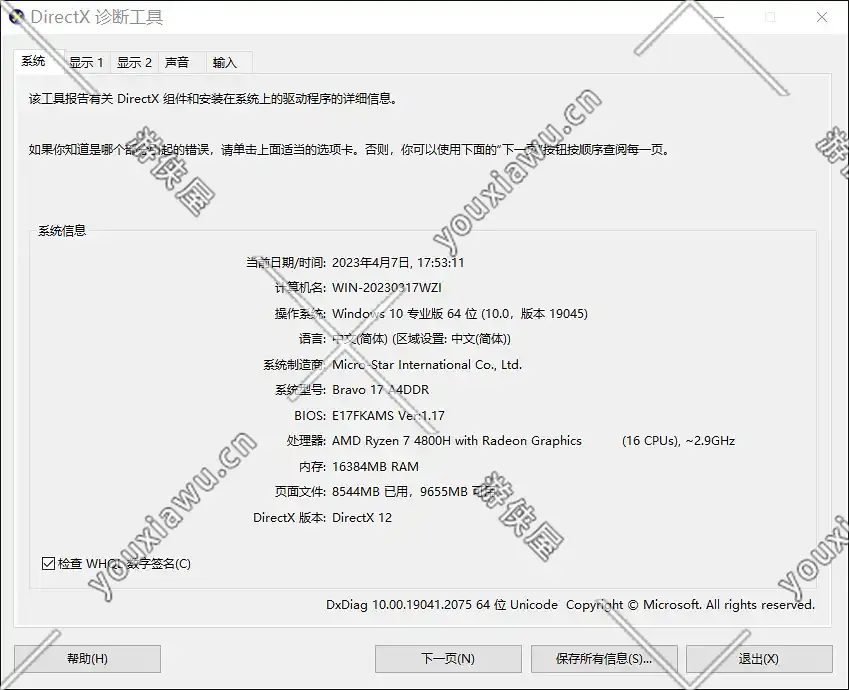Screen dimensions: 849x690
Task: Click the DirectX icon in the title bar
Action: [x=16, y=17]
